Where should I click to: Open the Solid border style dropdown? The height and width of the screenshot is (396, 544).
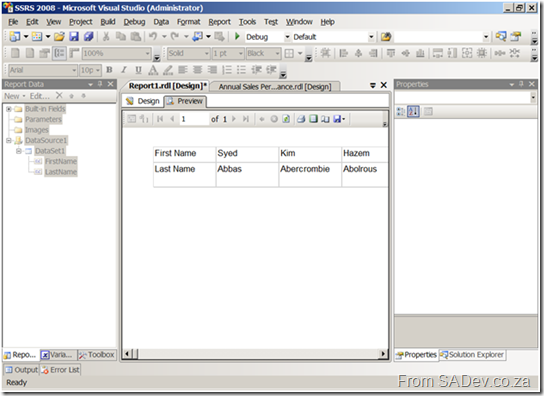[x=206, y=53]
